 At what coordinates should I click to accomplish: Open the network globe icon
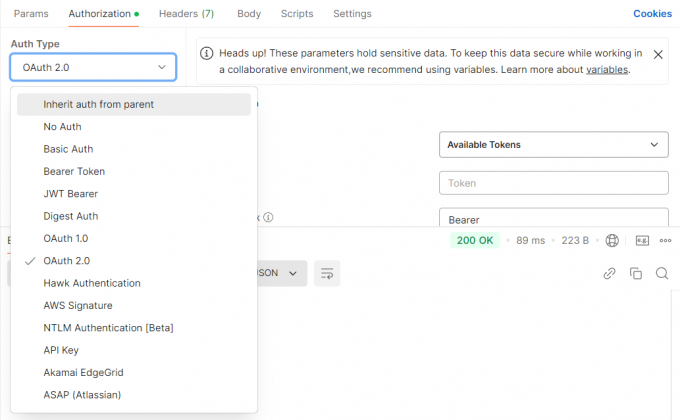click(x=612, y=240)
